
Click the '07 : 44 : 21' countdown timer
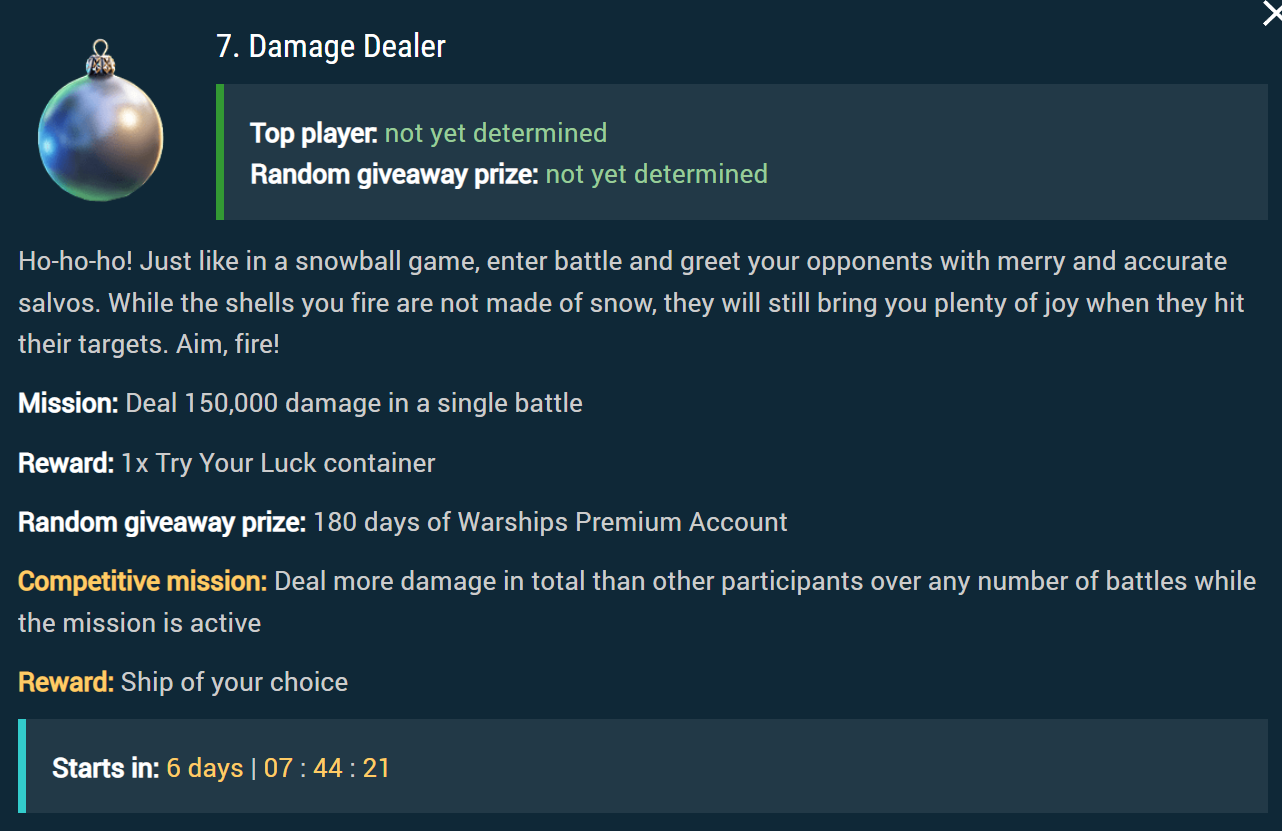327,768
